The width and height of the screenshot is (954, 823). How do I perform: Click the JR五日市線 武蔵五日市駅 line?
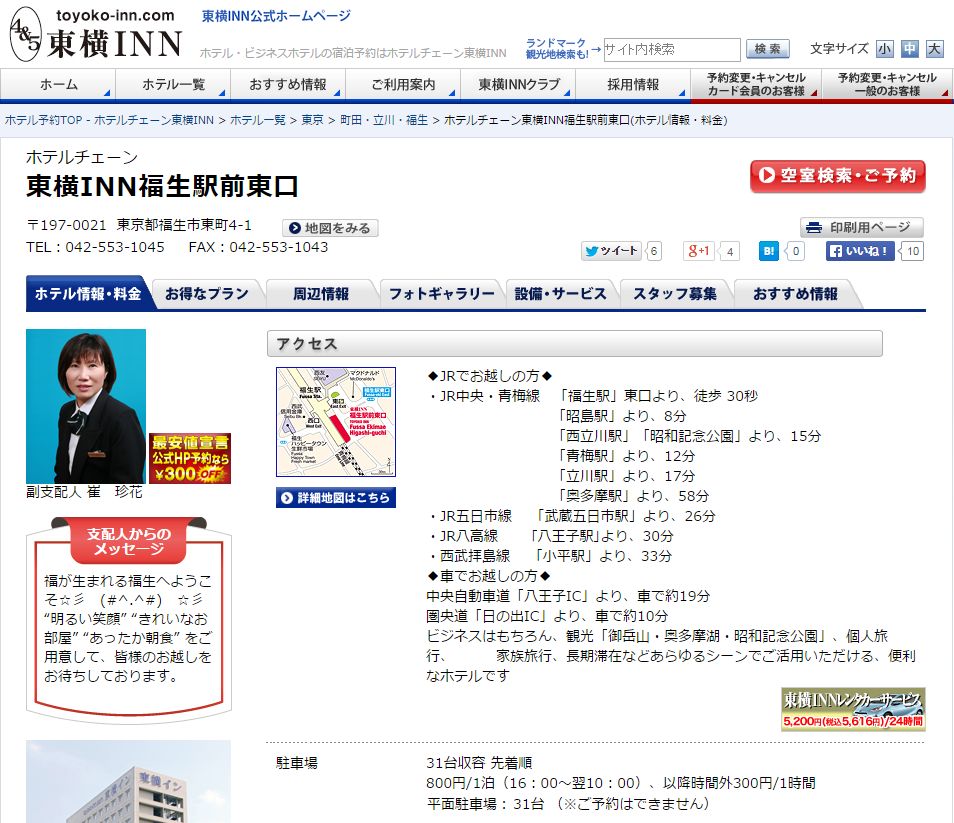click(x=571, y=516)
